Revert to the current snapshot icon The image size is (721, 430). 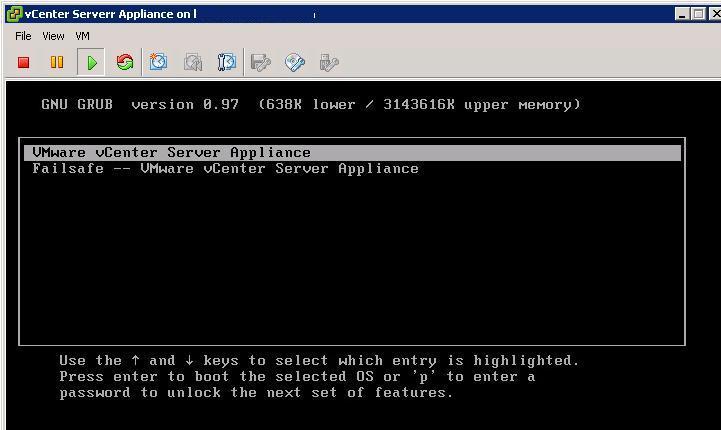[193, 62]
